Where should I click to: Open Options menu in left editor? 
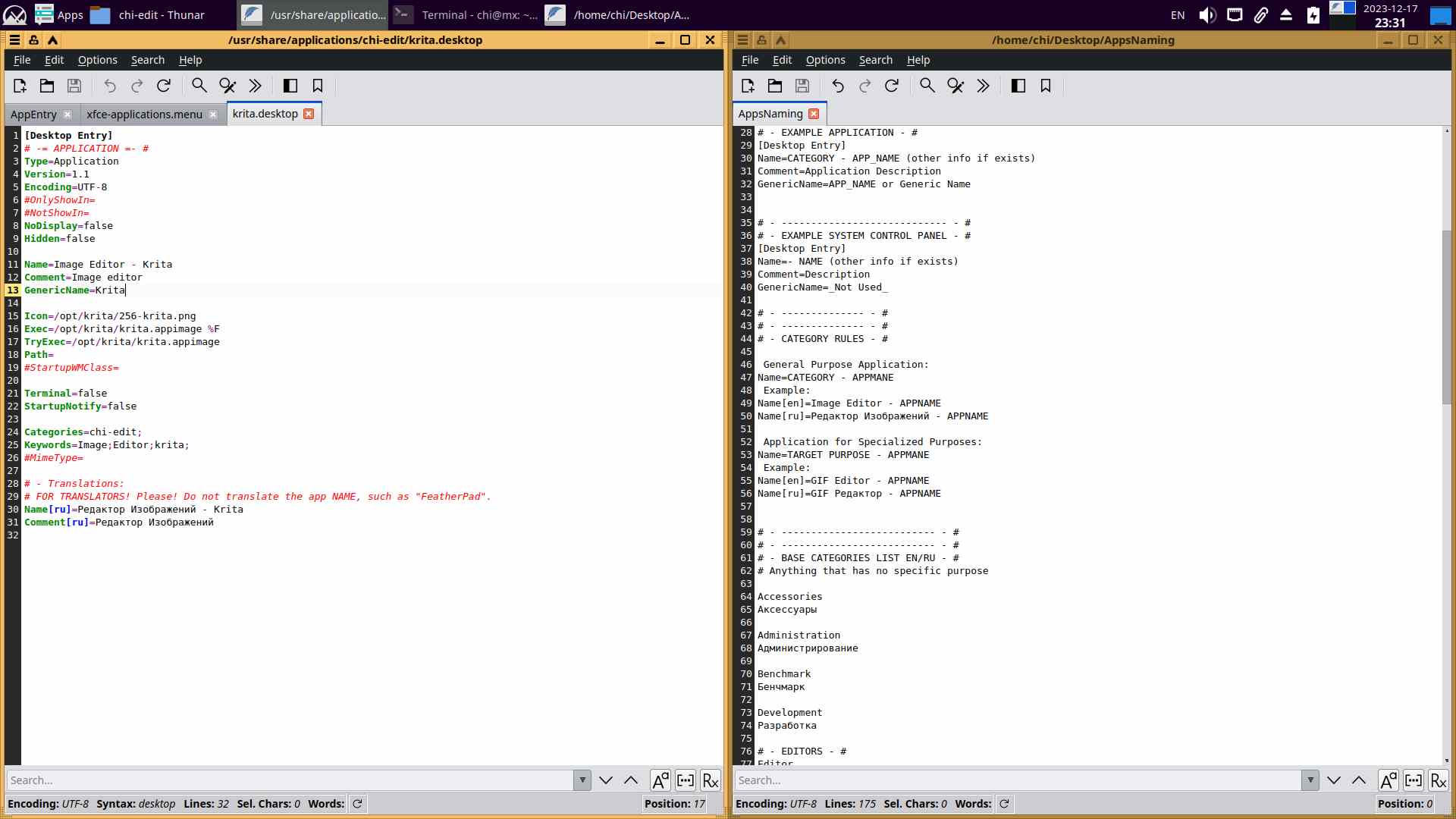tap(97, 60)
